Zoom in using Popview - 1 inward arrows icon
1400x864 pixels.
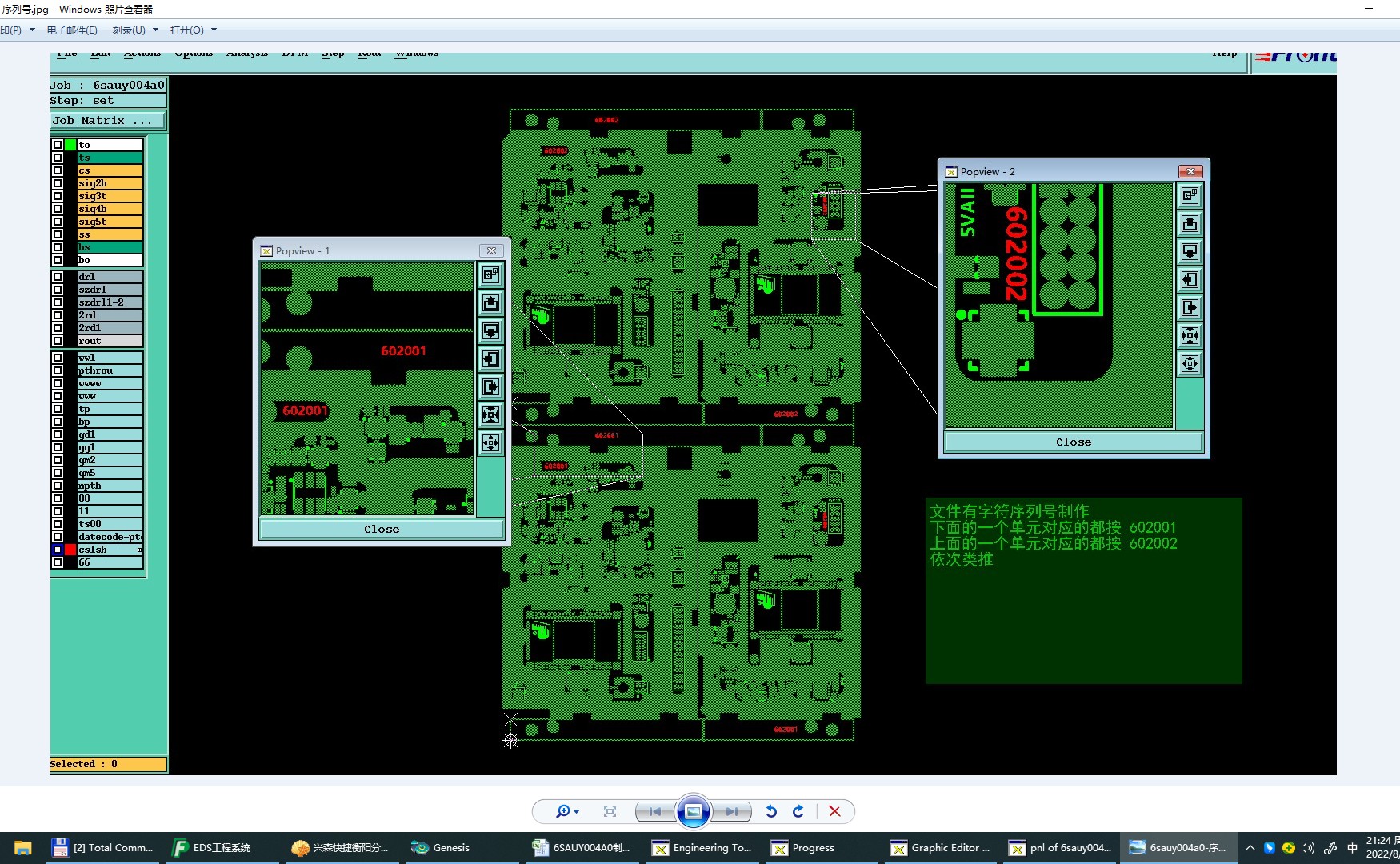pos(491,414)
